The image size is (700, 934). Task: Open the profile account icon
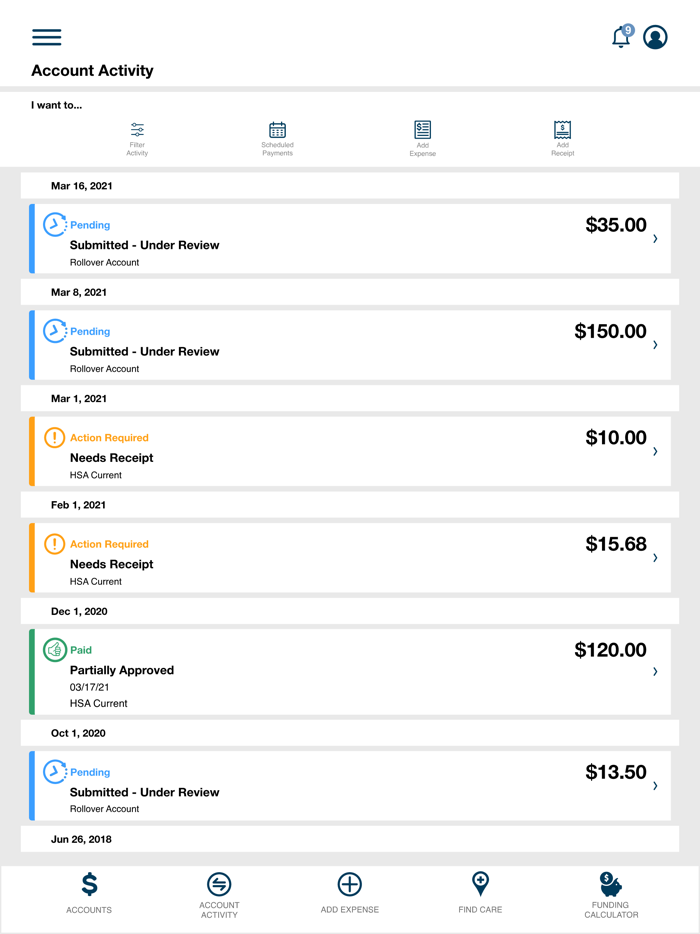click(655, 37)
